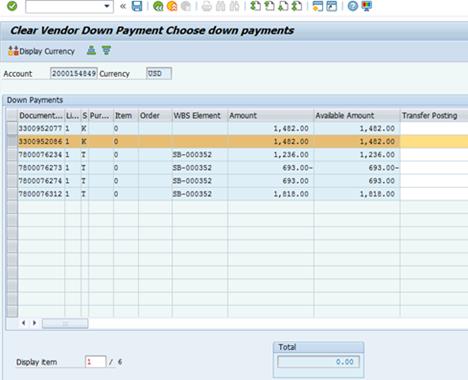Select row selector for document 7800076234

[12, 154]
